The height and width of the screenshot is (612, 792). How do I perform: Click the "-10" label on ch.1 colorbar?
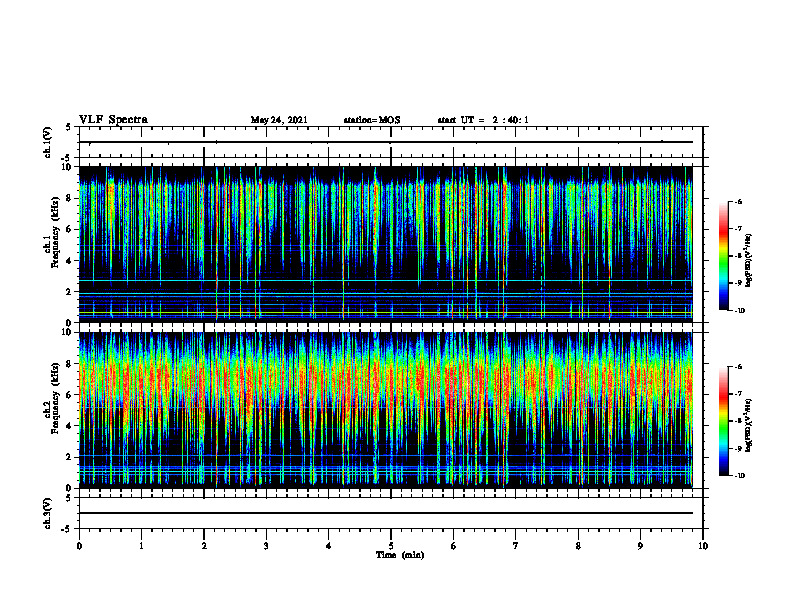click(739, 310)
